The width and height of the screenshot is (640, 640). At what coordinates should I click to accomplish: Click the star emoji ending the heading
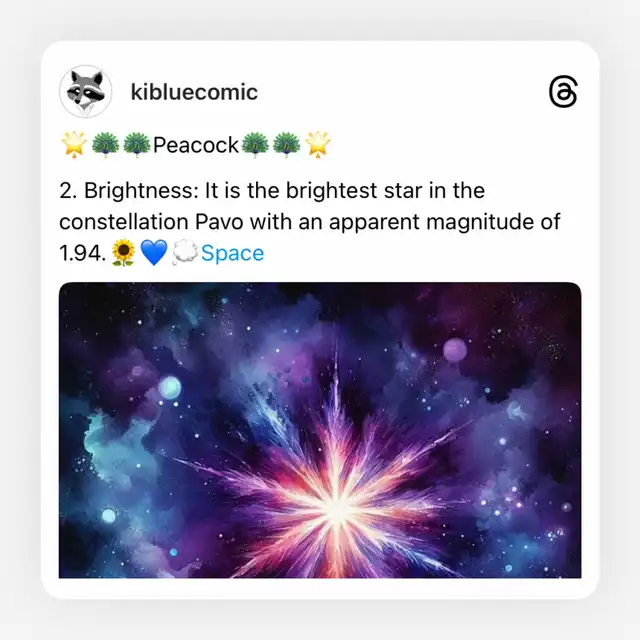tap(318, 144)
